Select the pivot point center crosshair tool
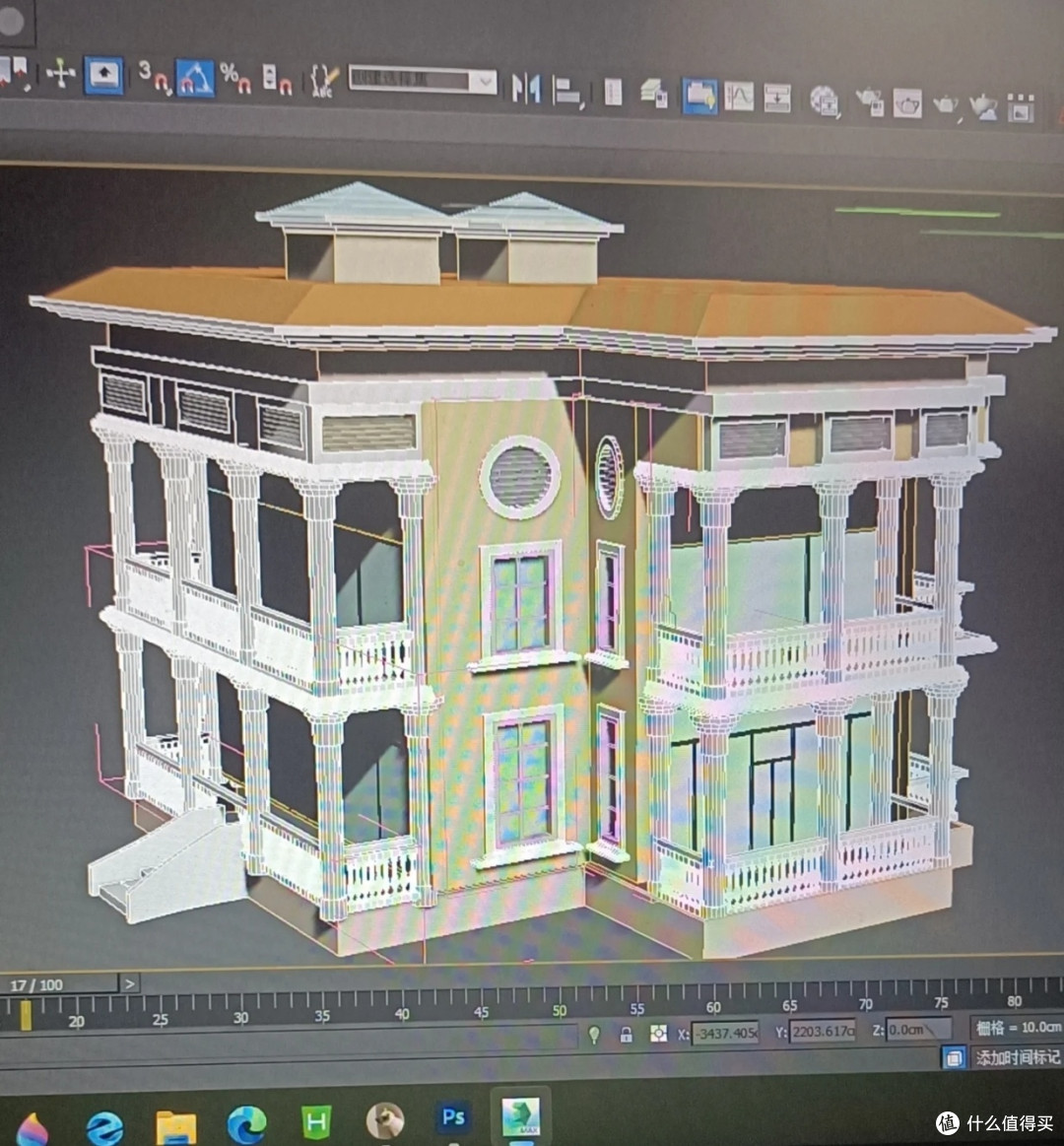This screenshot has height=1146, width=1064. click(x=61, y=74)
